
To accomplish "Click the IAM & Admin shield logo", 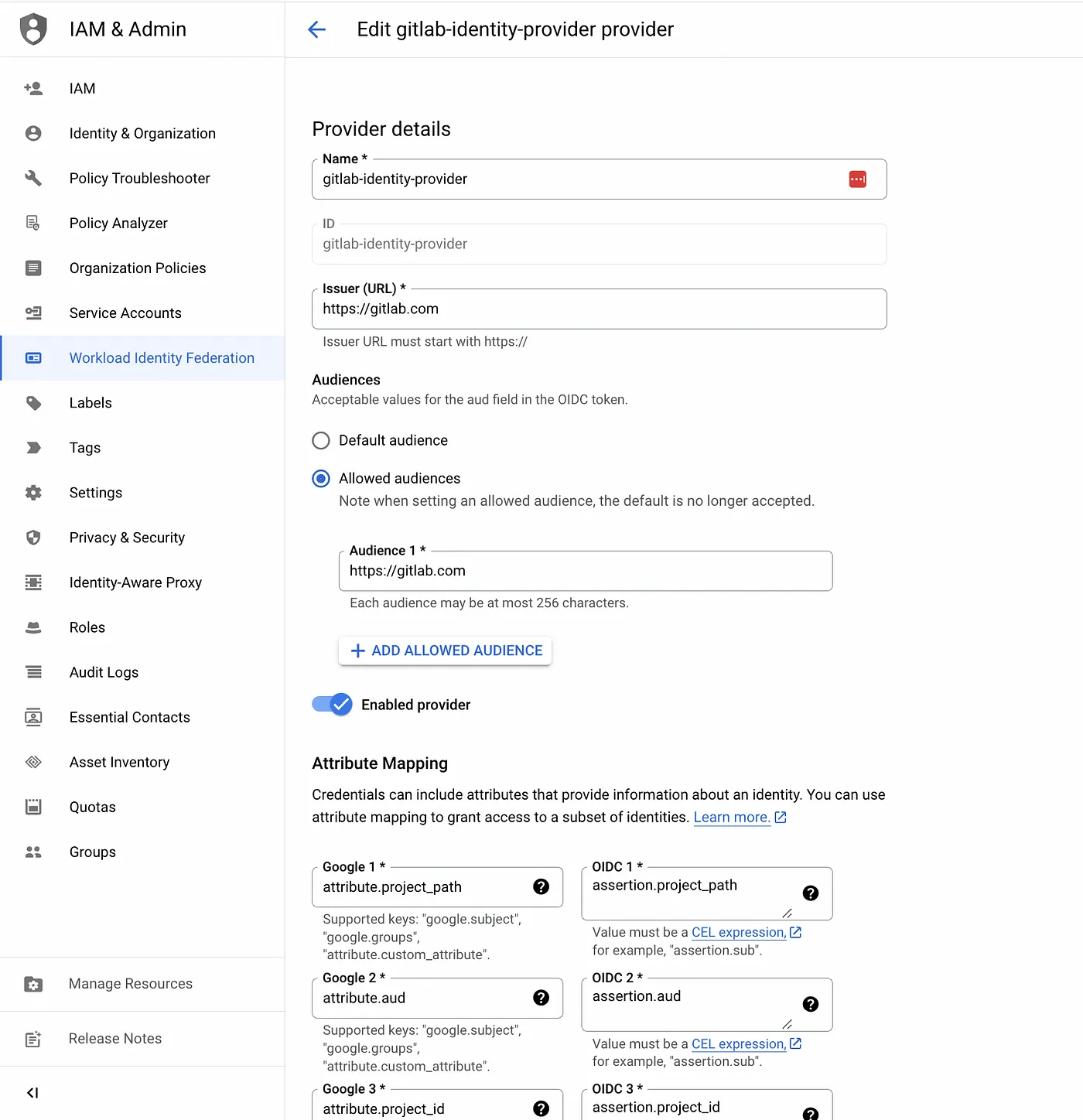I will pos(33,29).
